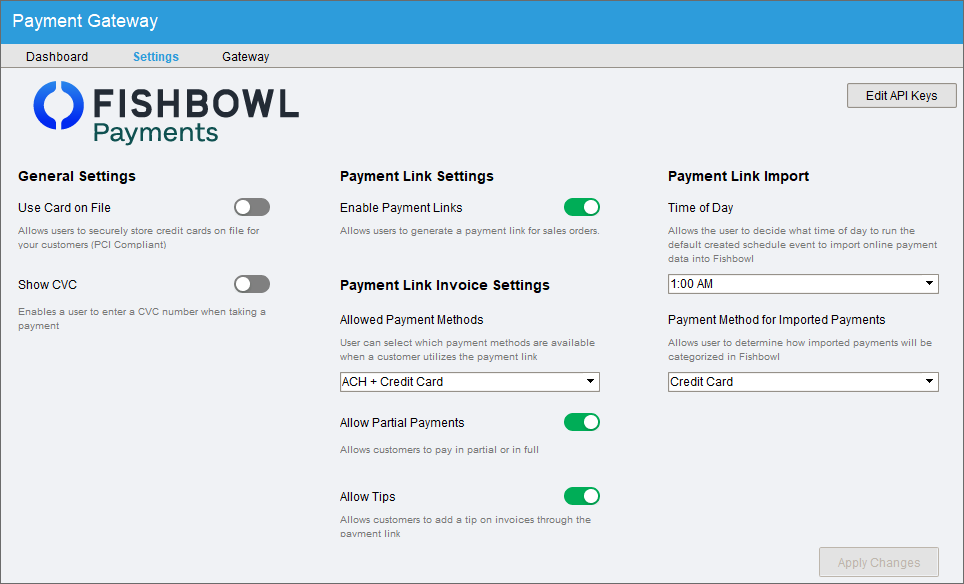Toggle Use Card on File on
The image size is (964, 584).
pos(251,207)
